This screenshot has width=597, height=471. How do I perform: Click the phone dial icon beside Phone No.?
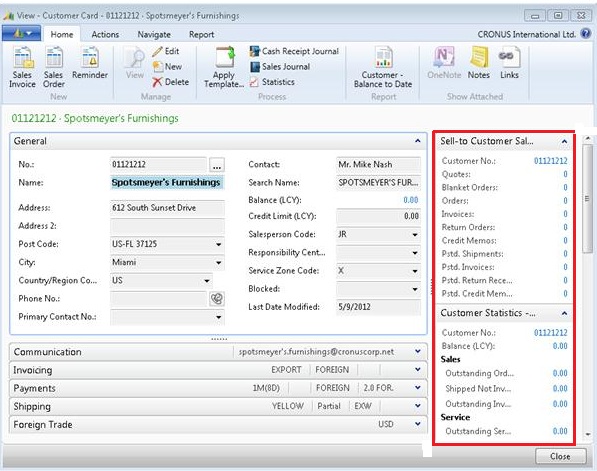(217, 299)
